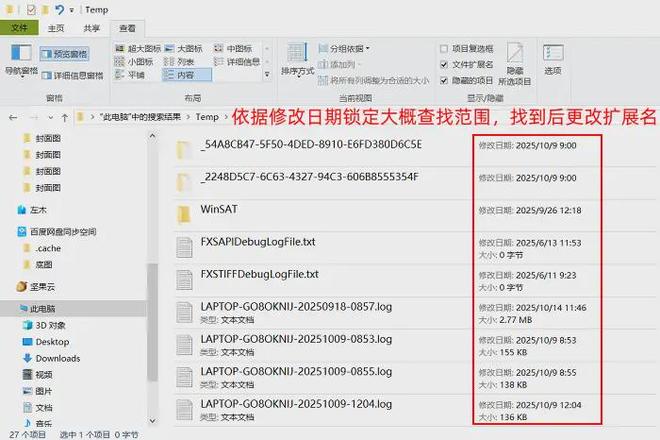Viewport: 660px width, 440px height.
Task: Open folder _54A8CB47-5F50-4DED-8910-E6FD380D6C5E
Action: tap(415, 150)
